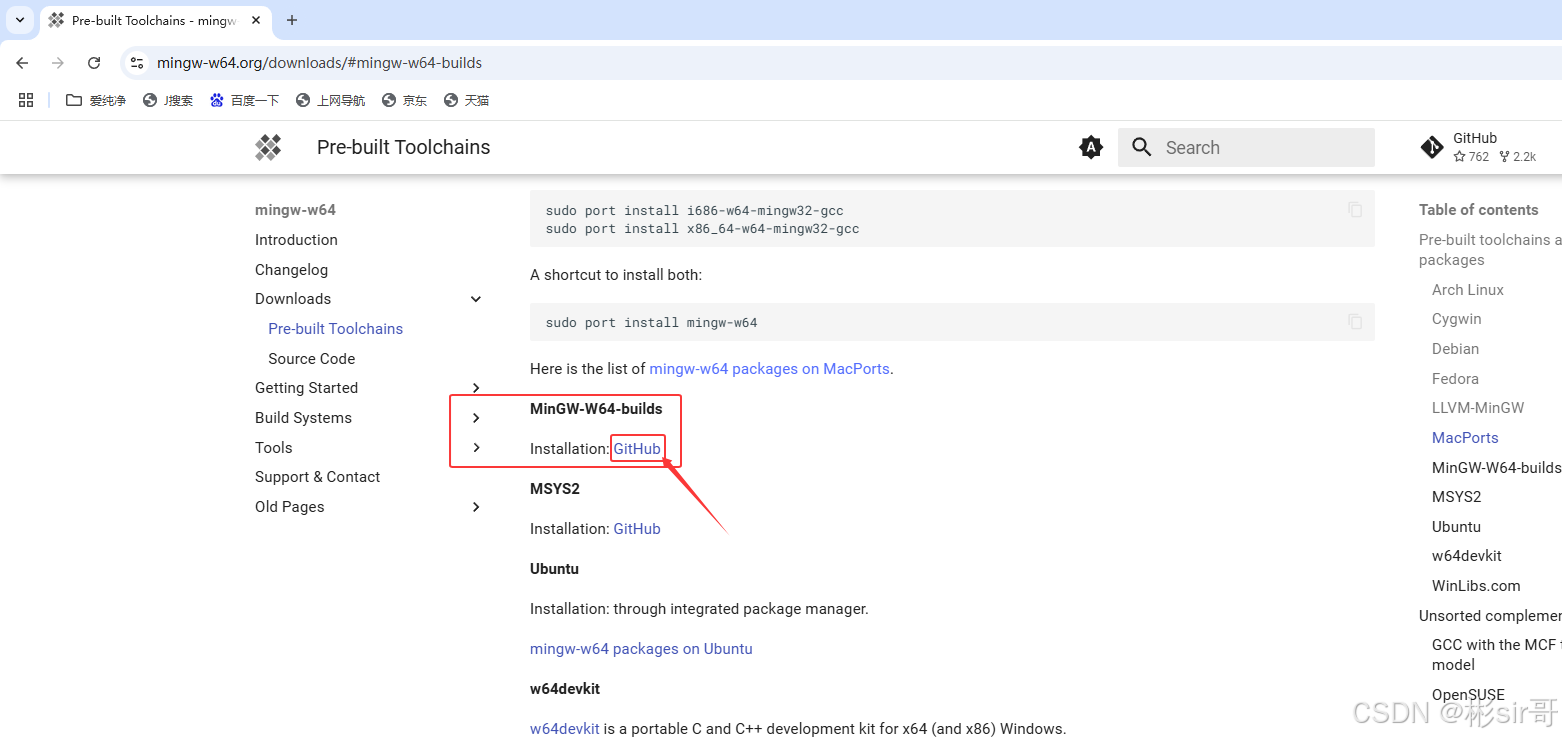Open the 百度一下 bookmark
Image resolution: width=1562 pixels, height=740 pixels.
click(x=244, y=100)
